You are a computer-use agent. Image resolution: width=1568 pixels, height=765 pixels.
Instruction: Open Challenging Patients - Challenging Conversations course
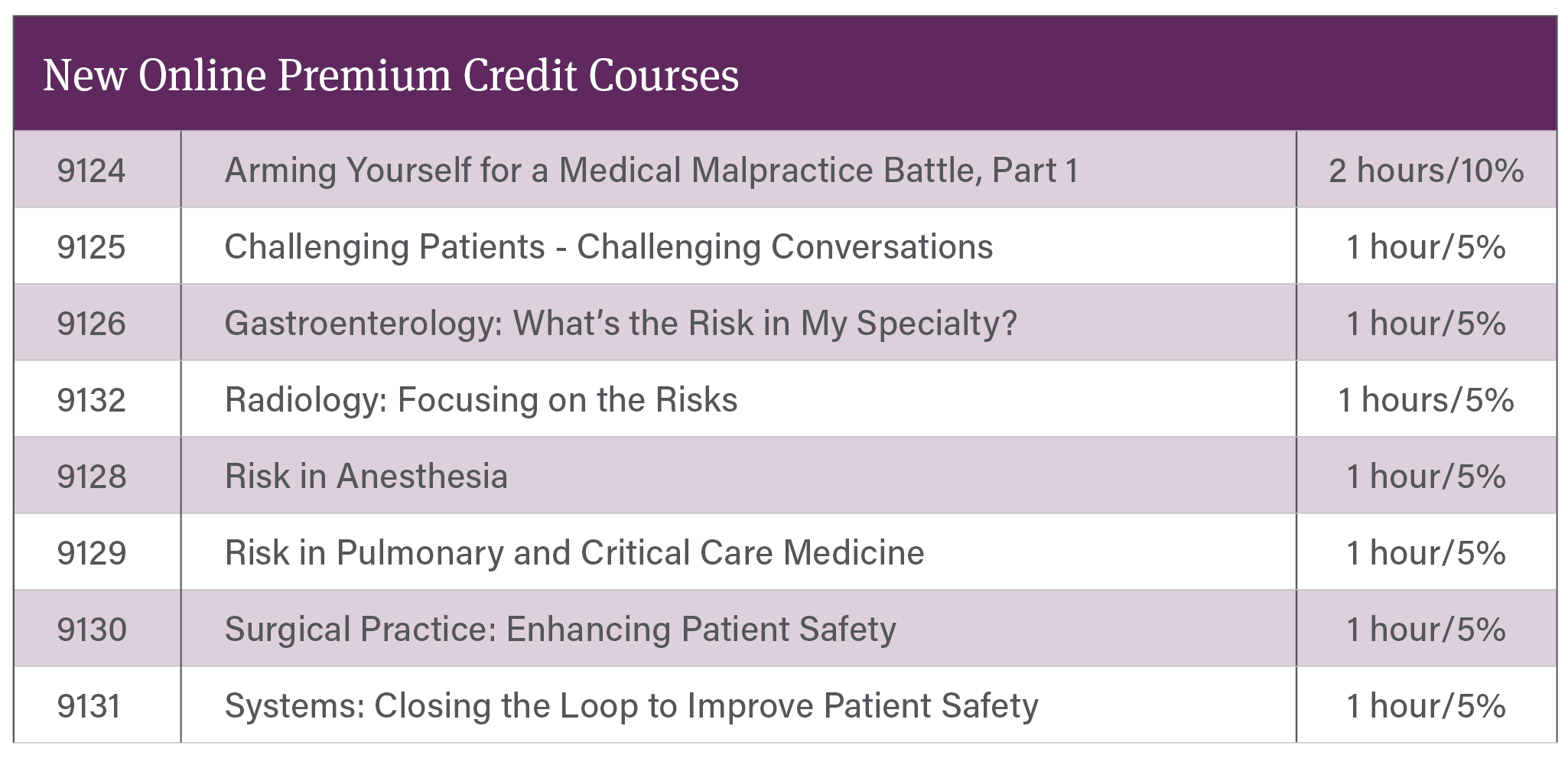pyautogui.click(x=609, y=246)
